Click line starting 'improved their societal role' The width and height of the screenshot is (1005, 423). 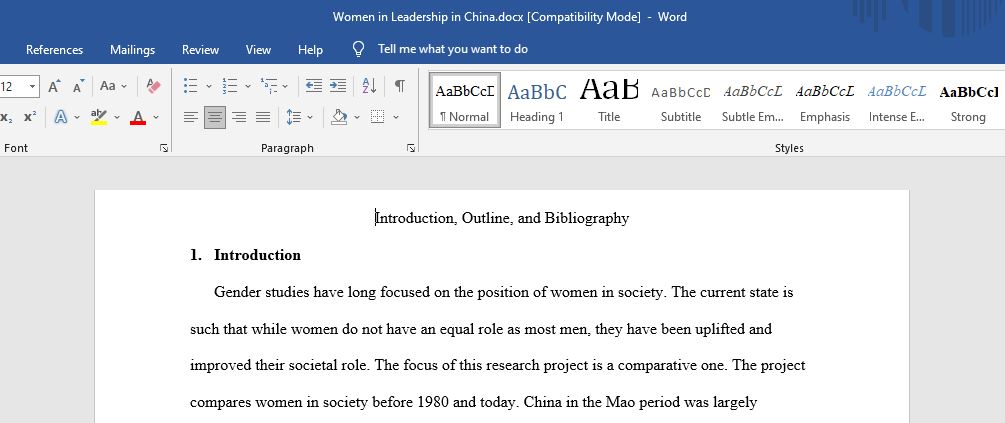(x=497, y=366)
